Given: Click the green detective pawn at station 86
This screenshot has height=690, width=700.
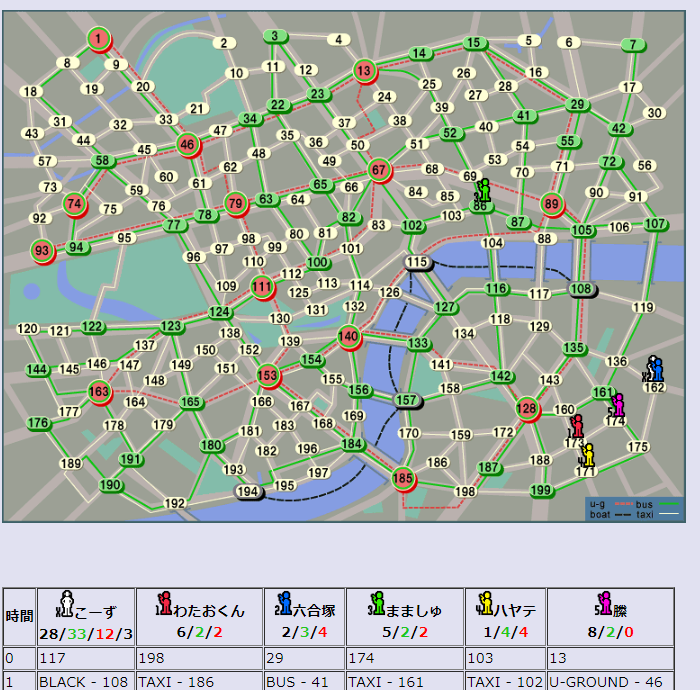Looking at the screenshot, I should point(484,190).
